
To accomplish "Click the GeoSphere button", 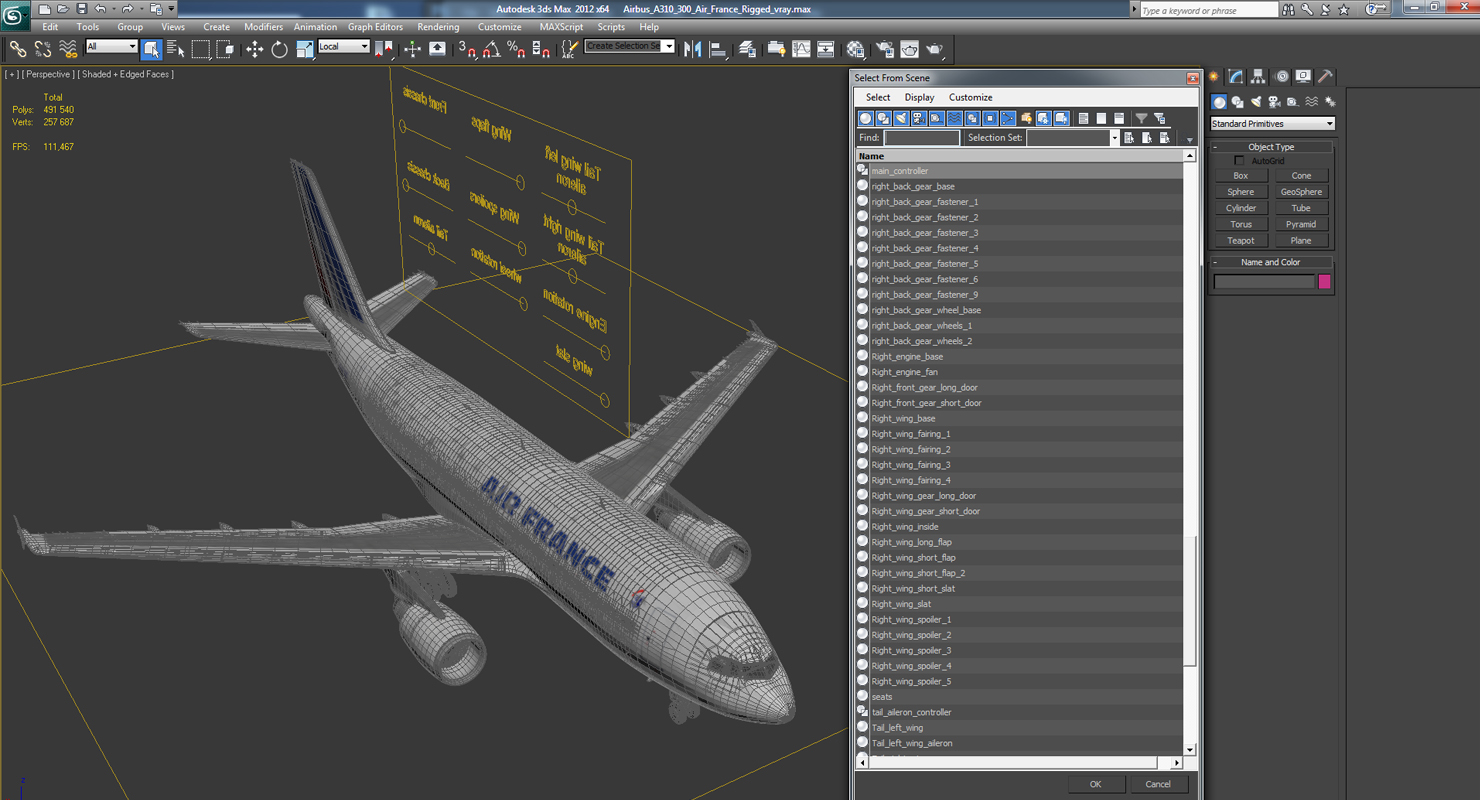I will pyautogui.click(x=1301, y=192).
